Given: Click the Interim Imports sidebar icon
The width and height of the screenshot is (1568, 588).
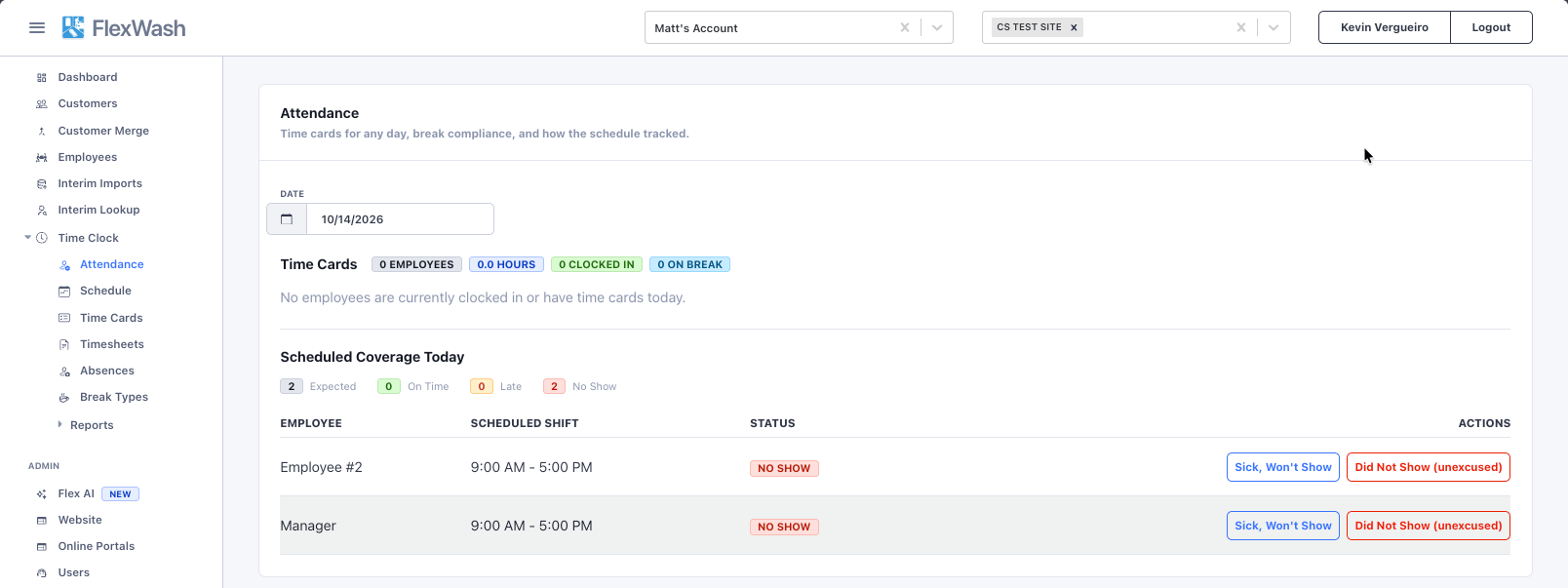Looking at the screenshot, I should (x=41, y=184).
